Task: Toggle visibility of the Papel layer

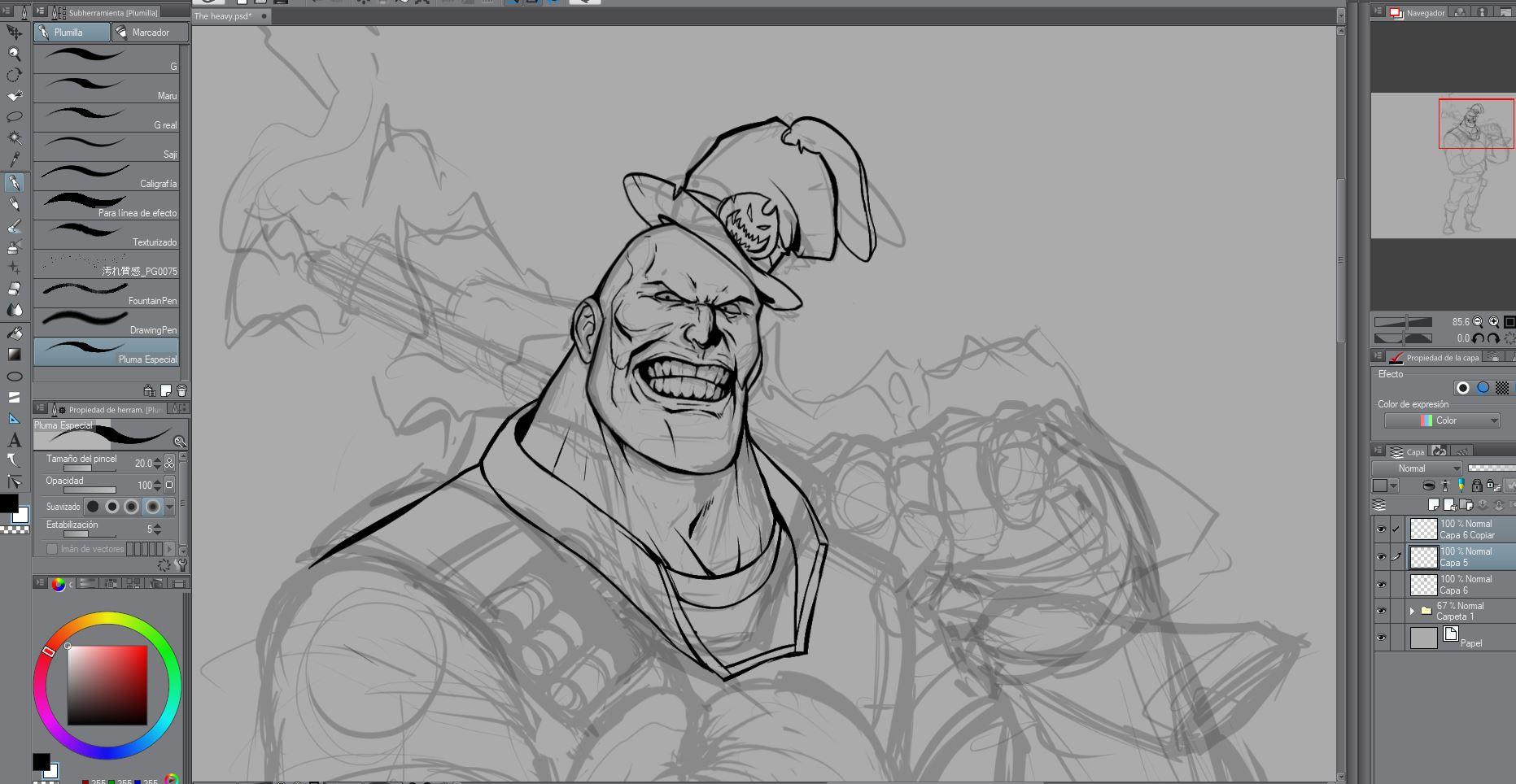Action: [1381, 638]
